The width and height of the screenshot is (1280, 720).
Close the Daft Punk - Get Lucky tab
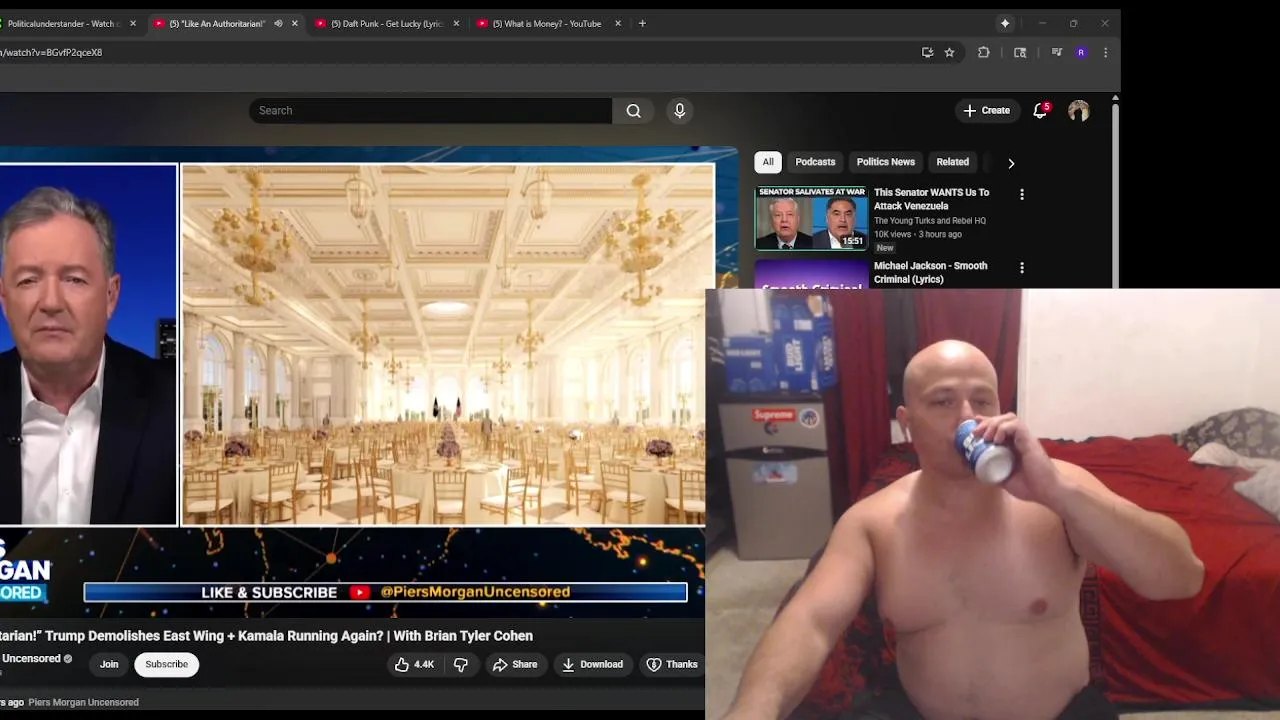click(x=457, y=23)
